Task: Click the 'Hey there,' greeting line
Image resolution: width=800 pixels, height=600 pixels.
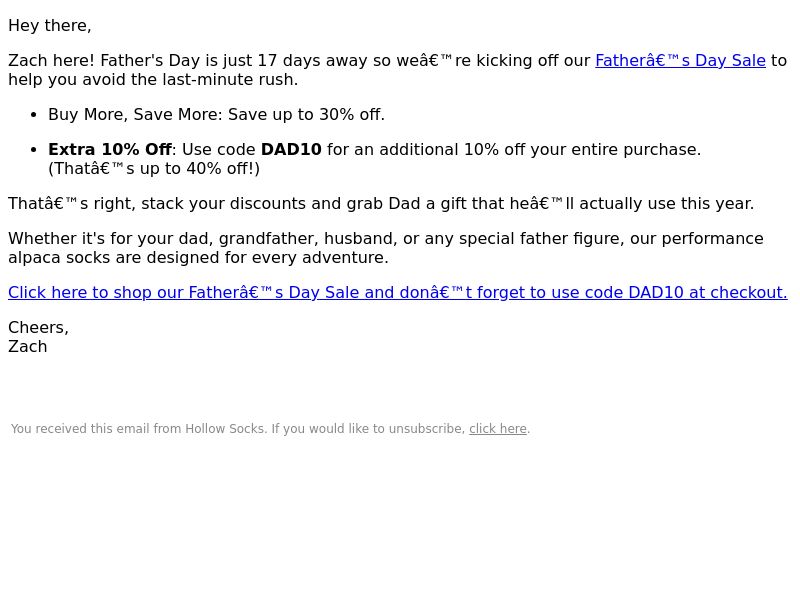Action: tap(49, 26)
